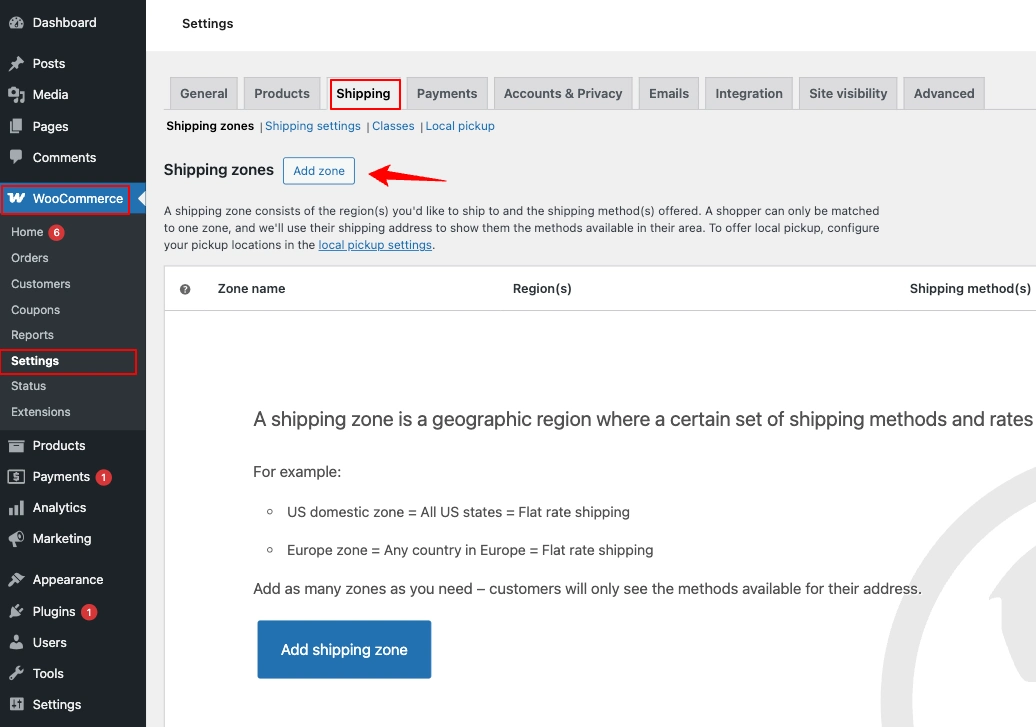Click the Analytics bar chart icon

(17, 508)
